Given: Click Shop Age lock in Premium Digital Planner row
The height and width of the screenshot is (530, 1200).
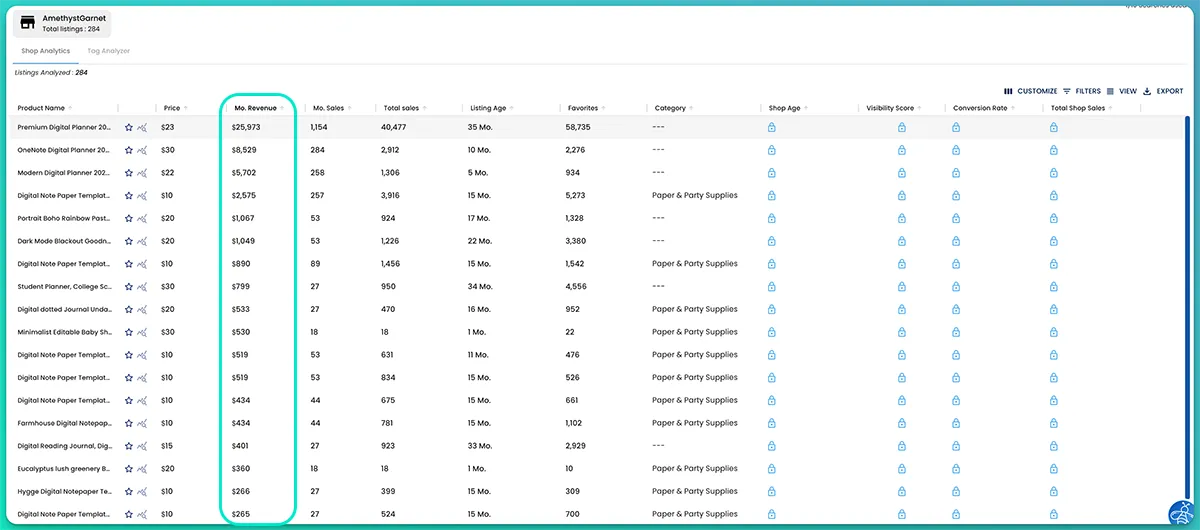Looking at the screenshot, I should click(771, 128).
